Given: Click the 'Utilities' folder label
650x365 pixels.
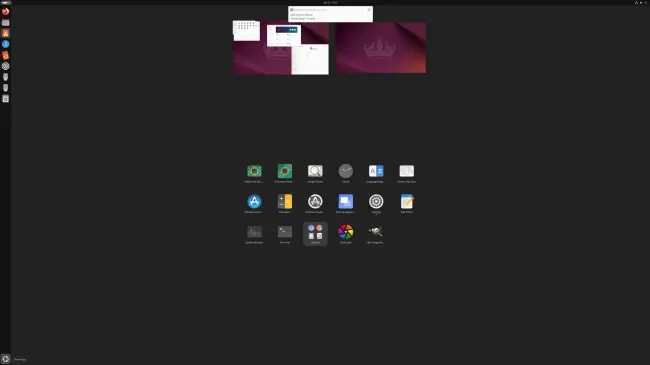Looking at the screenshot, I should tap(315, 243).
